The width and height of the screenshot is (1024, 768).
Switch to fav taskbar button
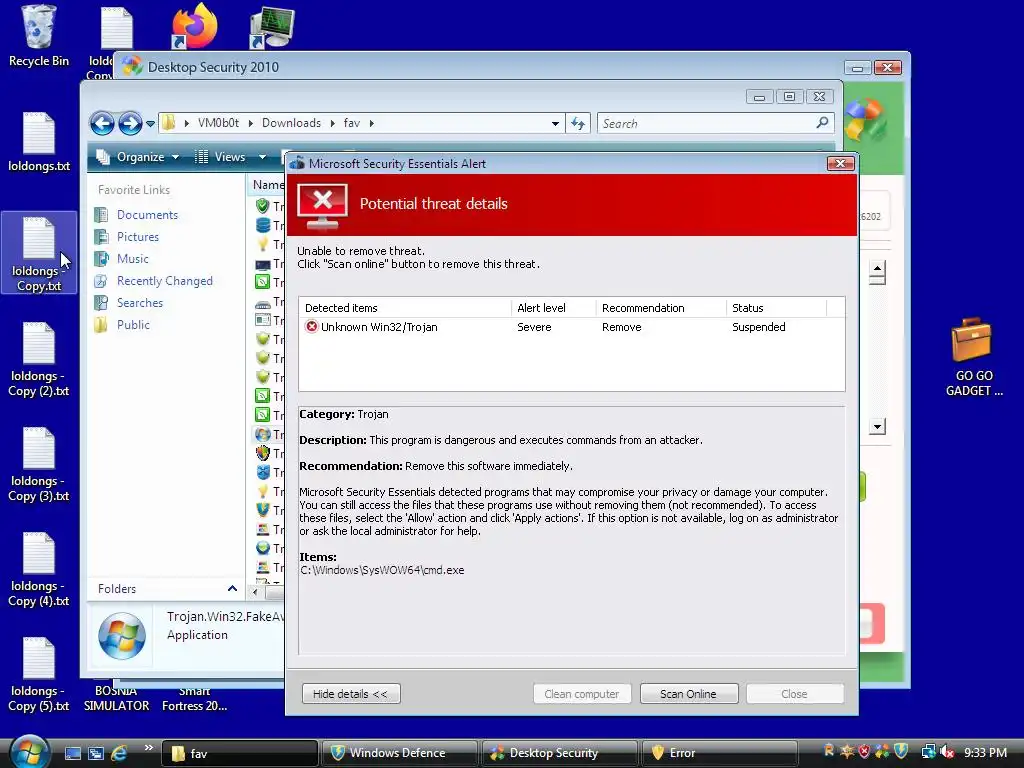239,753
